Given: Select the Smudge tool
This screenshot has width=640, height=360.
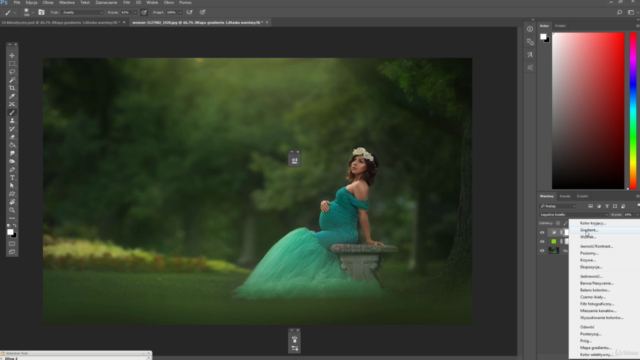Looking at the screenshot, I should (12, 153).
